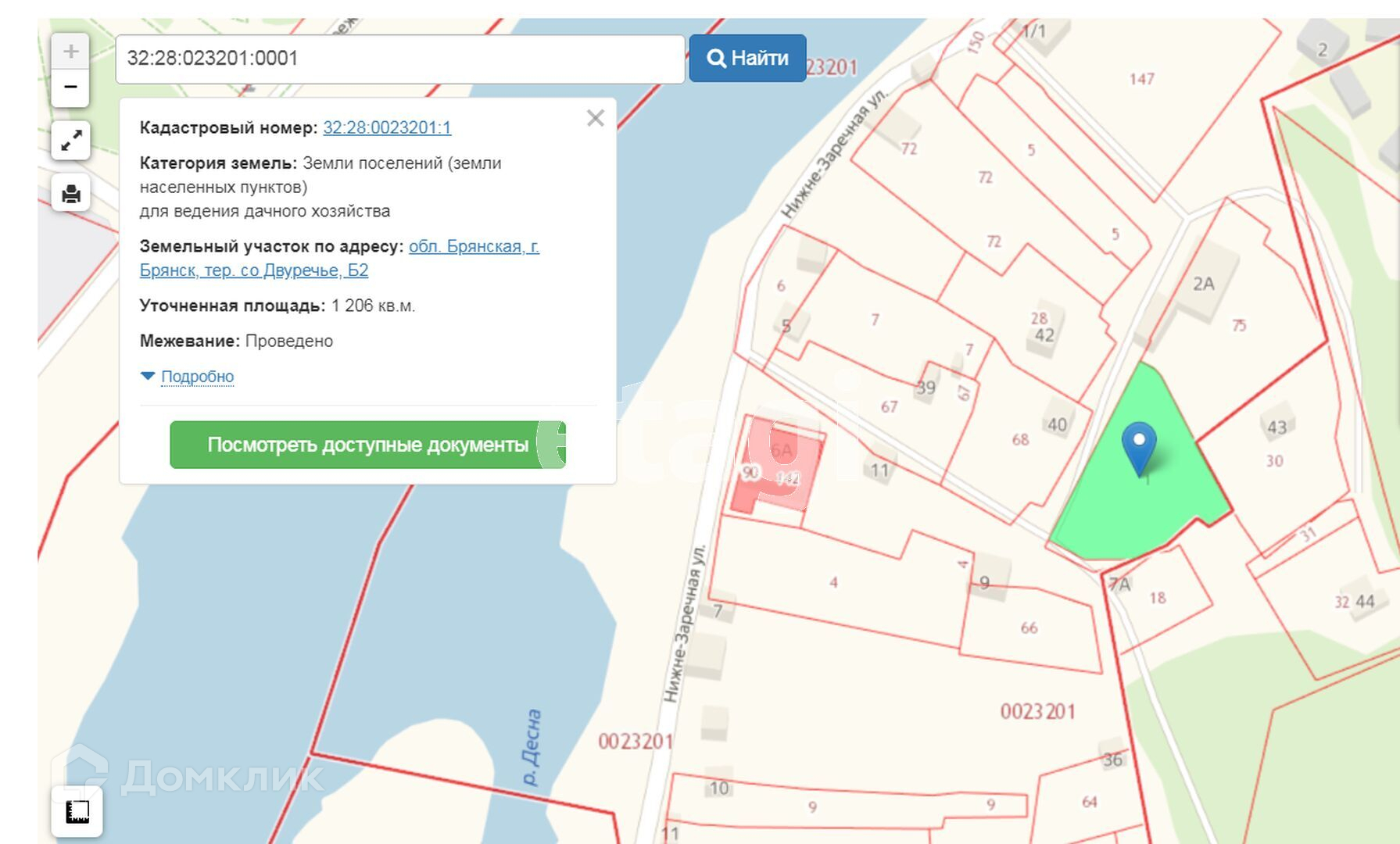Expand the Подробно details section

pyautogui.click(x=197, y=377)
